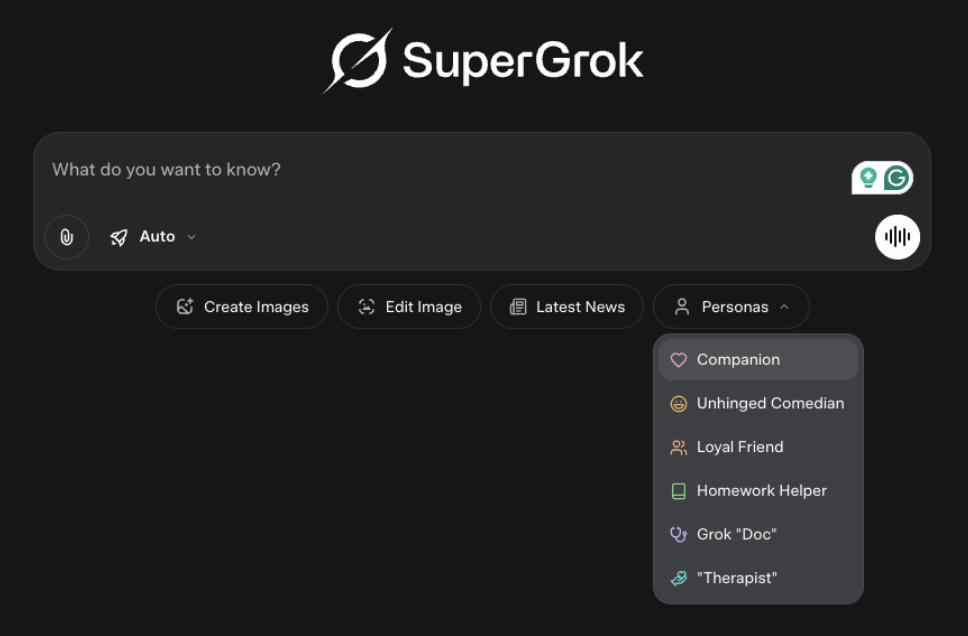Open the Auto model dropdown

coord(153,237)
